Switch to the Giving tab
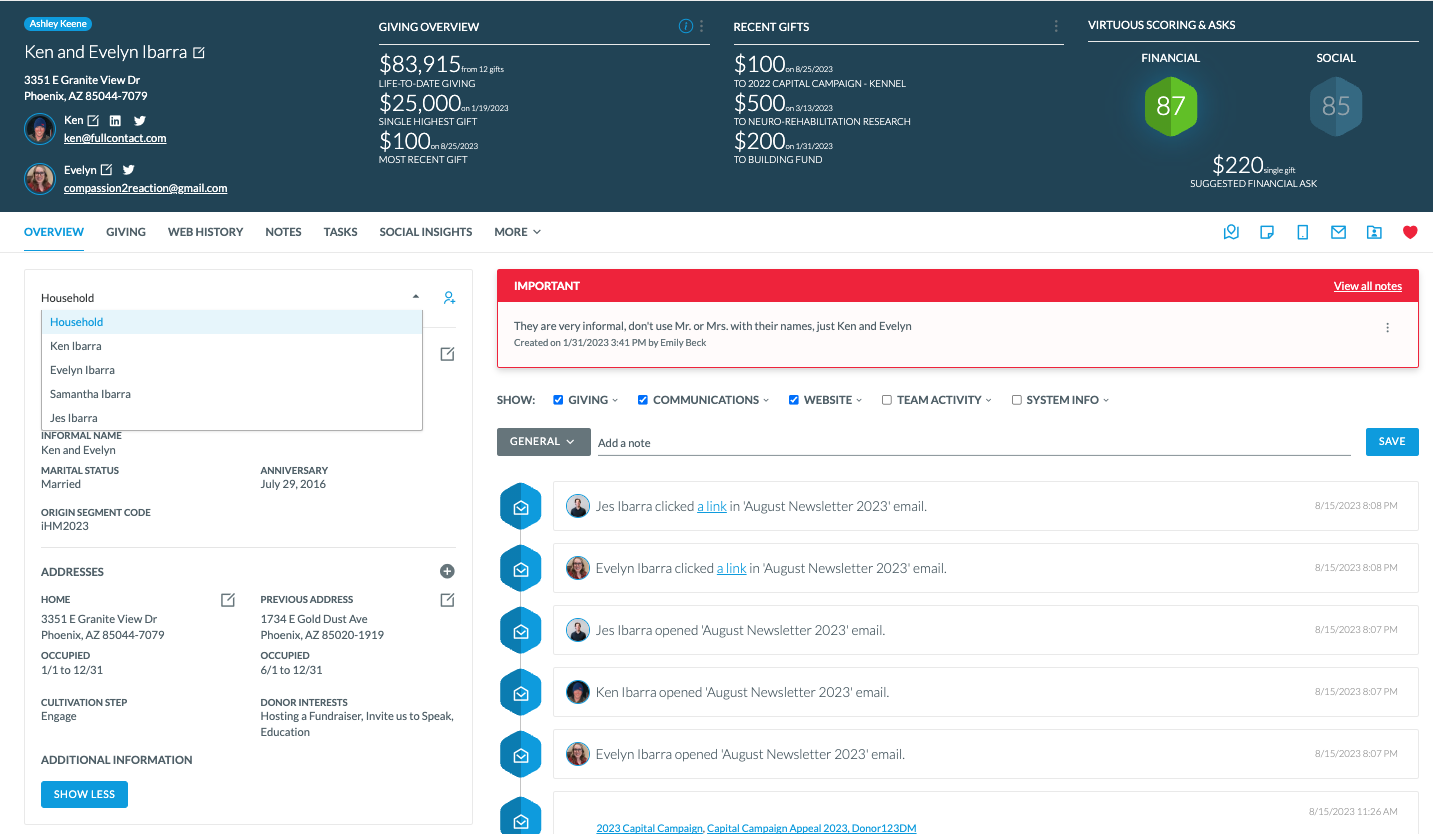The image size is (1433, 834). (126, 232)
